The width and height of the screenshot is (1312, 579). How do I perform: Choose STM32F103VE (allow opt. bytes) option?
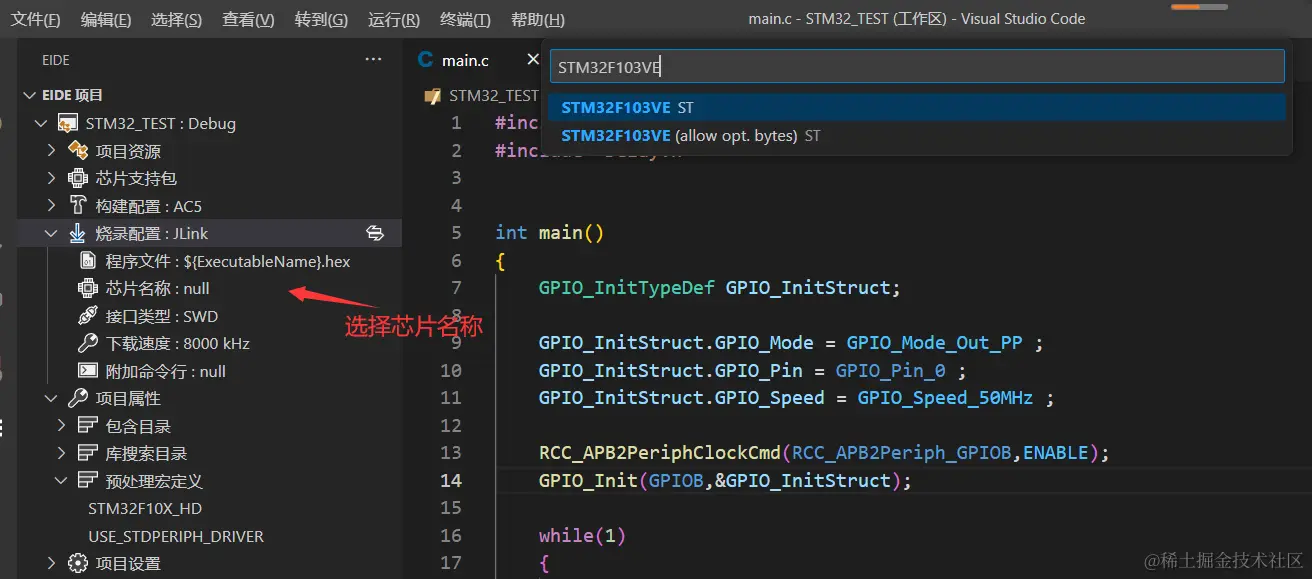(917, 135)
